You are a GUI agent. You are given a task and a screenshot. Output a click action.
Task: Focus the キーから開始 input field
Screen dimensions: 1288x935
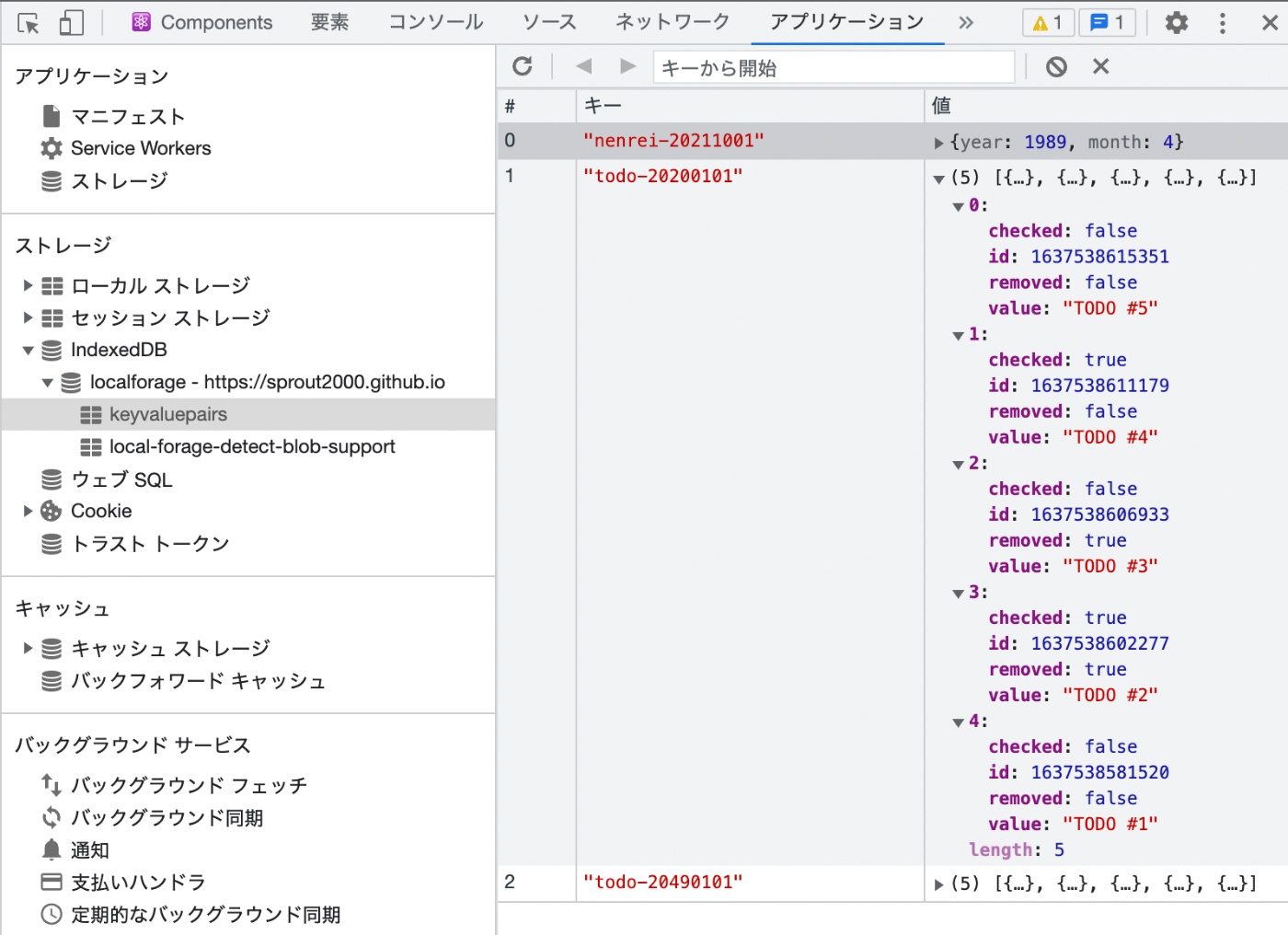click(x=834, y=67)
